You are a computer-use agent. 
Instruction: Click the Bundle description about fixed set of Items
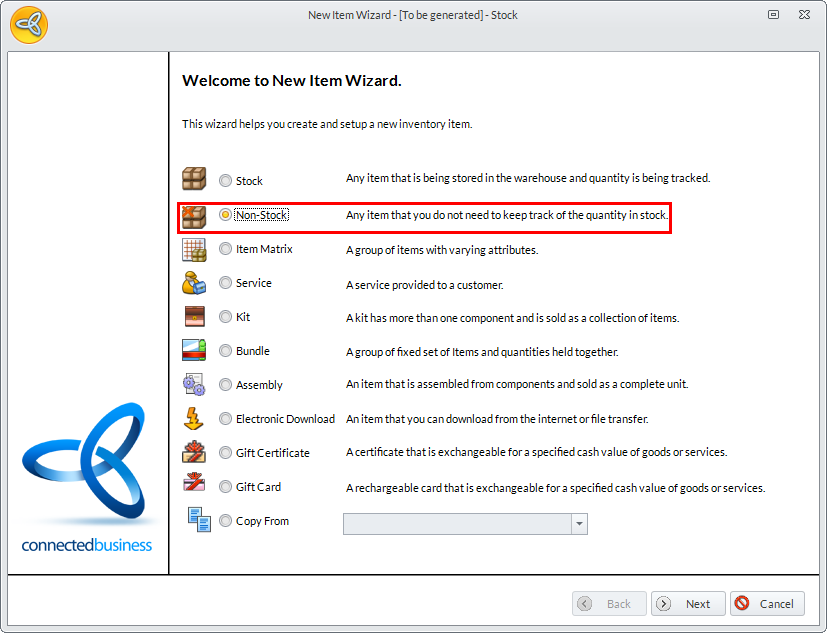[x=482, y=352]
